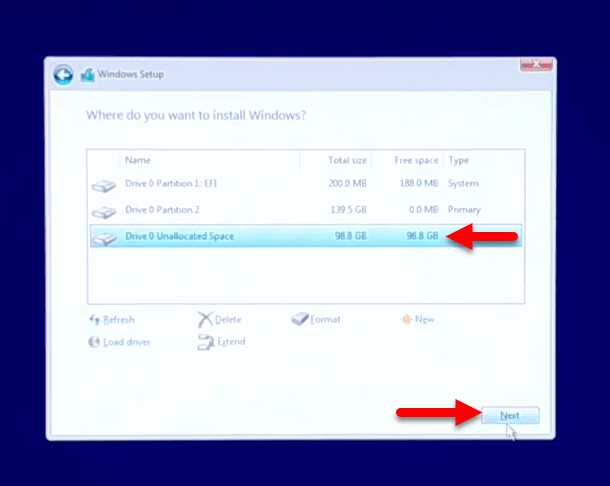Image resolution: width=610 pixels, height=486 pixels.
Task: Click 139.5 GB total size cell
Action: [x=349, y=210]
